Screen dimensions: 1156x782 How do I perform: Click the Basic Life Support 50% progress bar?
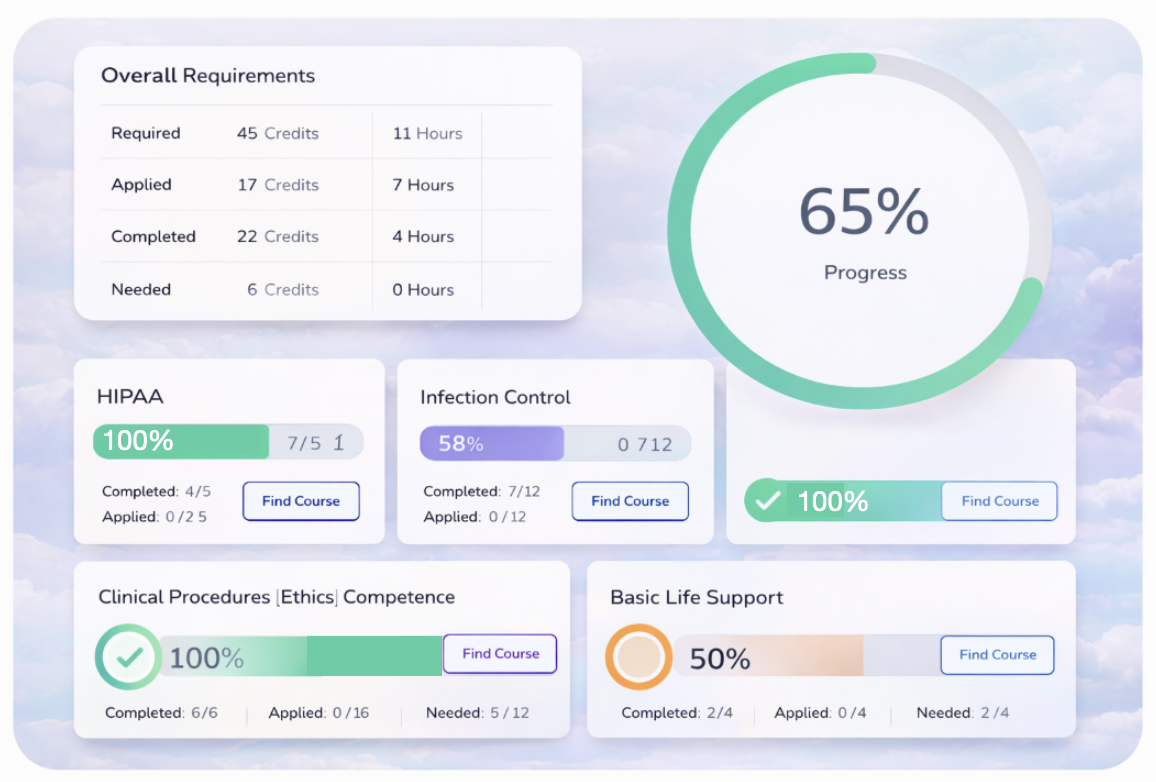click(807, 656)
